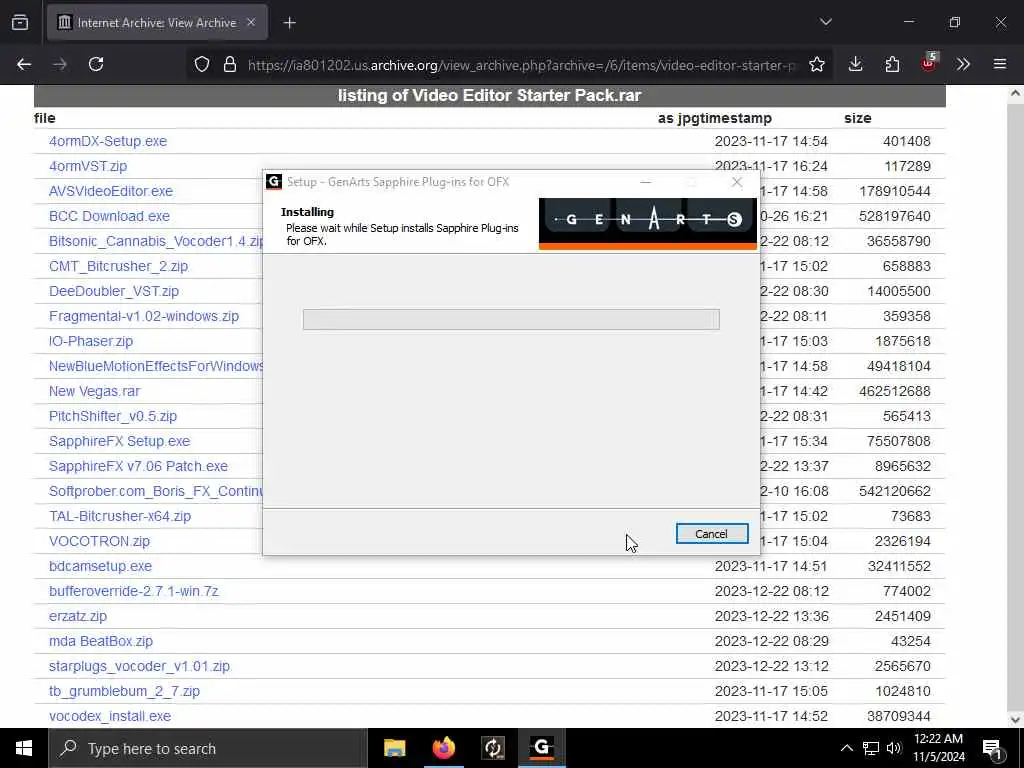Open the extensions puzzle icon
1024x768 pixels.
[892, 64]
